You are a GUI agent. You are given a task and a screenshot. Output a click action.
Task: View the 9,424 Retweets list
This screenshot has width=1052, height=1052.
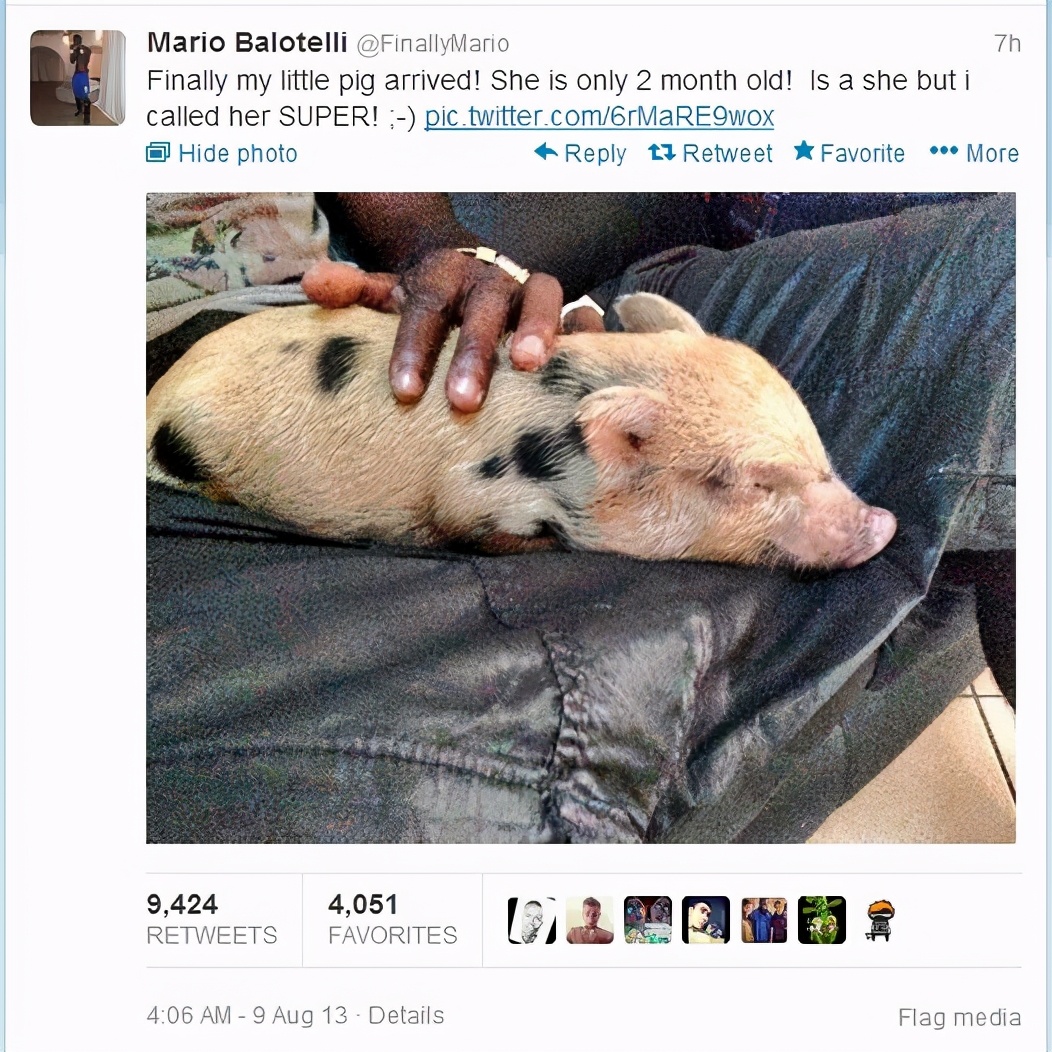coord(212,919)
